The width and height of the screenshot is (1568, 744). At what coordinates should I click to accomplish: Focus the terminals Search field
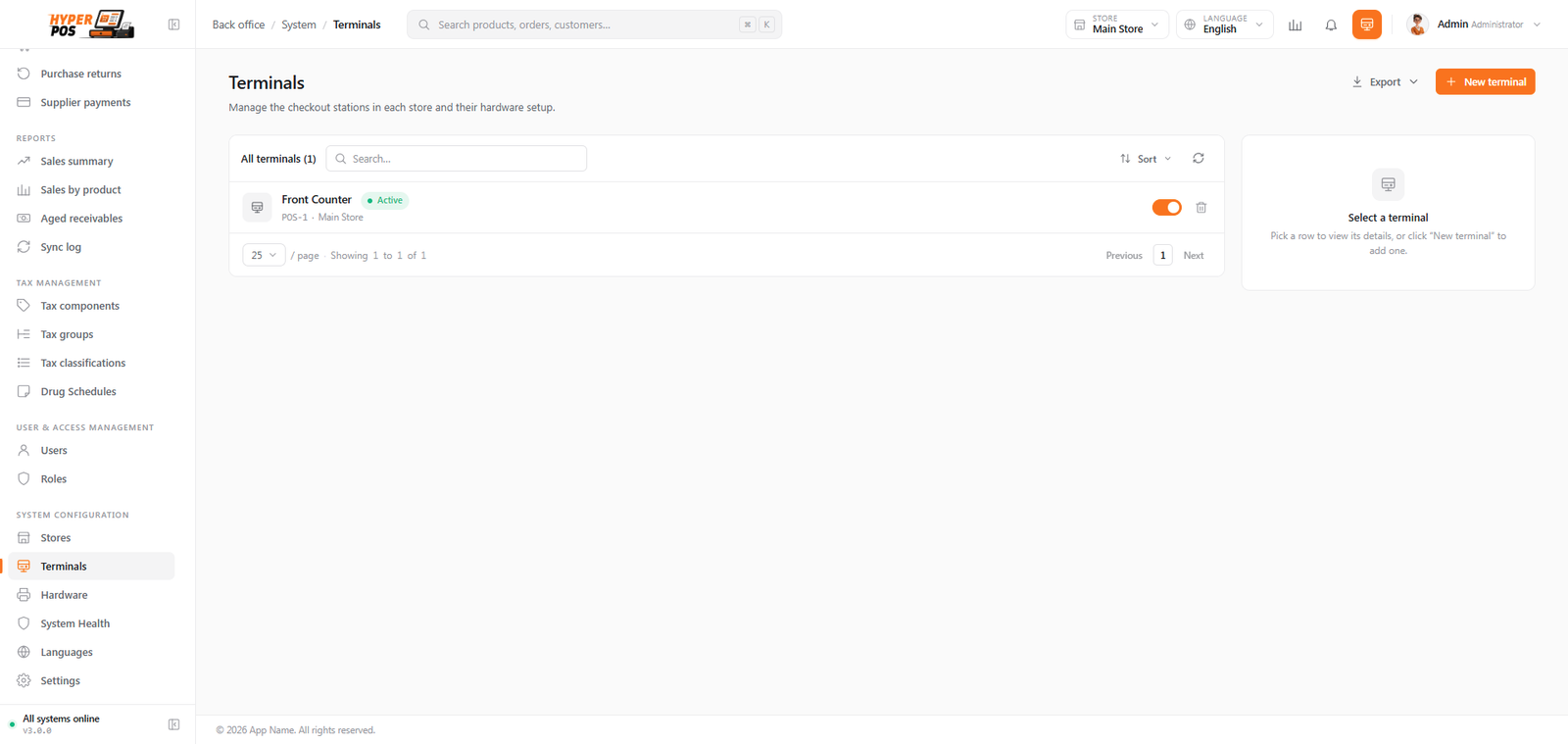(456, 159)
